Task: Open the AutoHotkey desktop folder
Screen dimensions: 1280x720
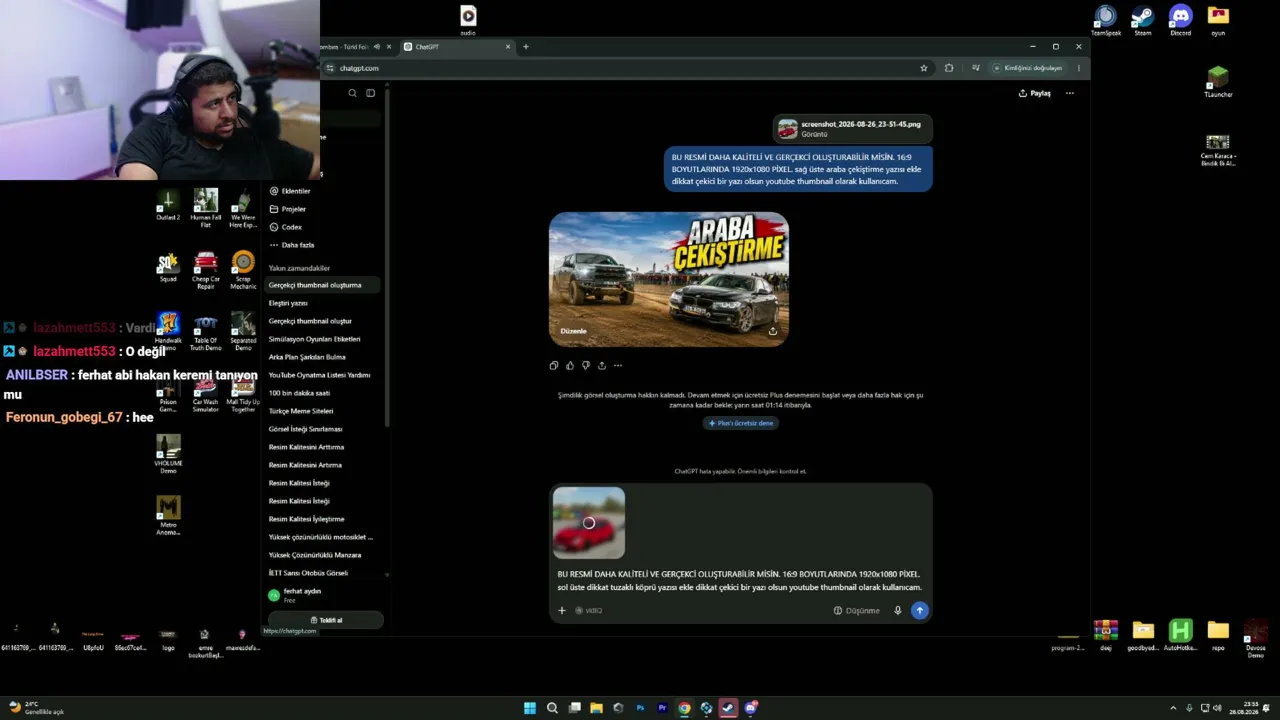Action: (x=1181, y=636)
